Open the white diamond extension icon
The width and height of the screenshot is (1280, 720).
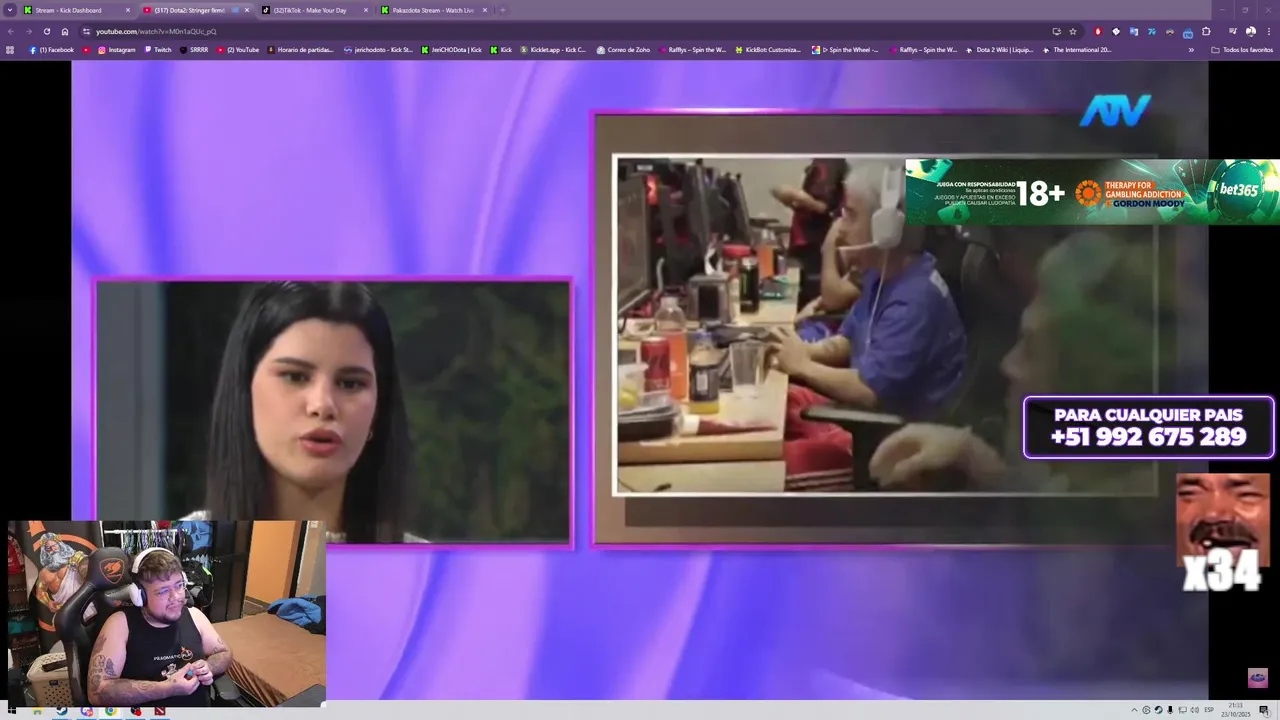pyautogui.click(x=1116, y=31)
